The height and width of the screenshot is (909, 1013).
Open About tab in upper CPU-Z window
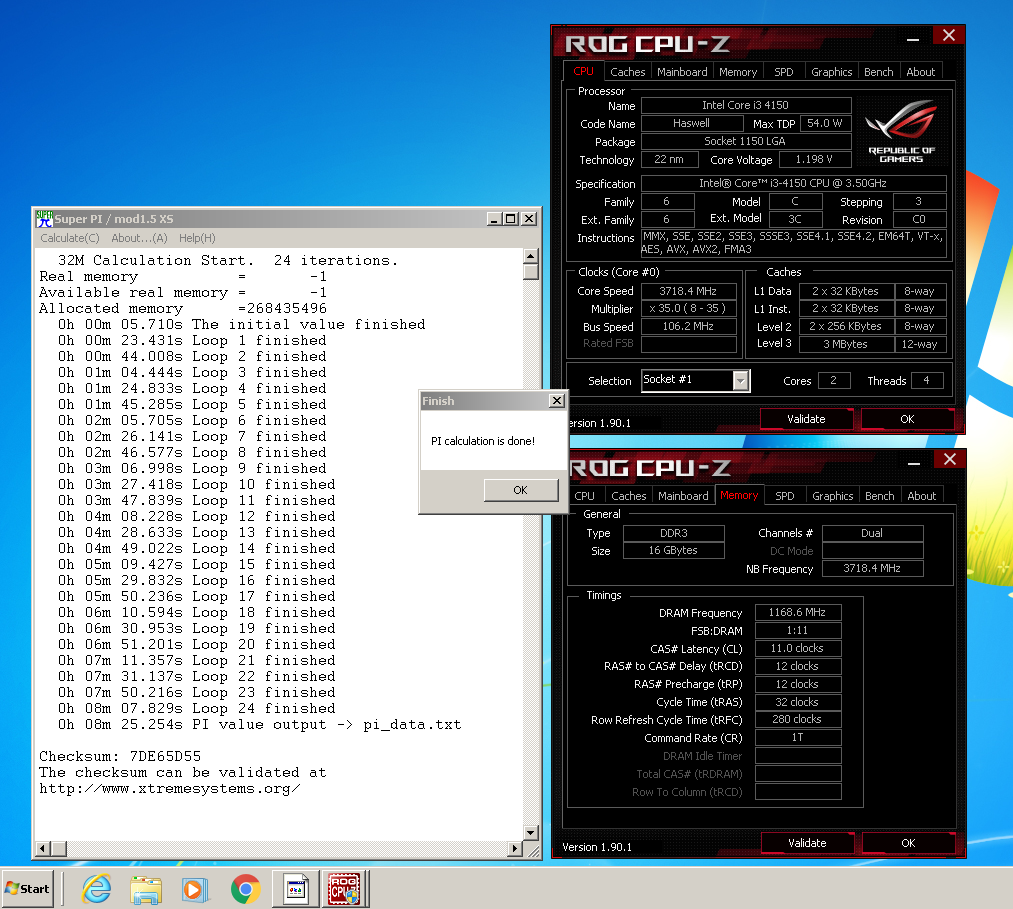(921, 72)
